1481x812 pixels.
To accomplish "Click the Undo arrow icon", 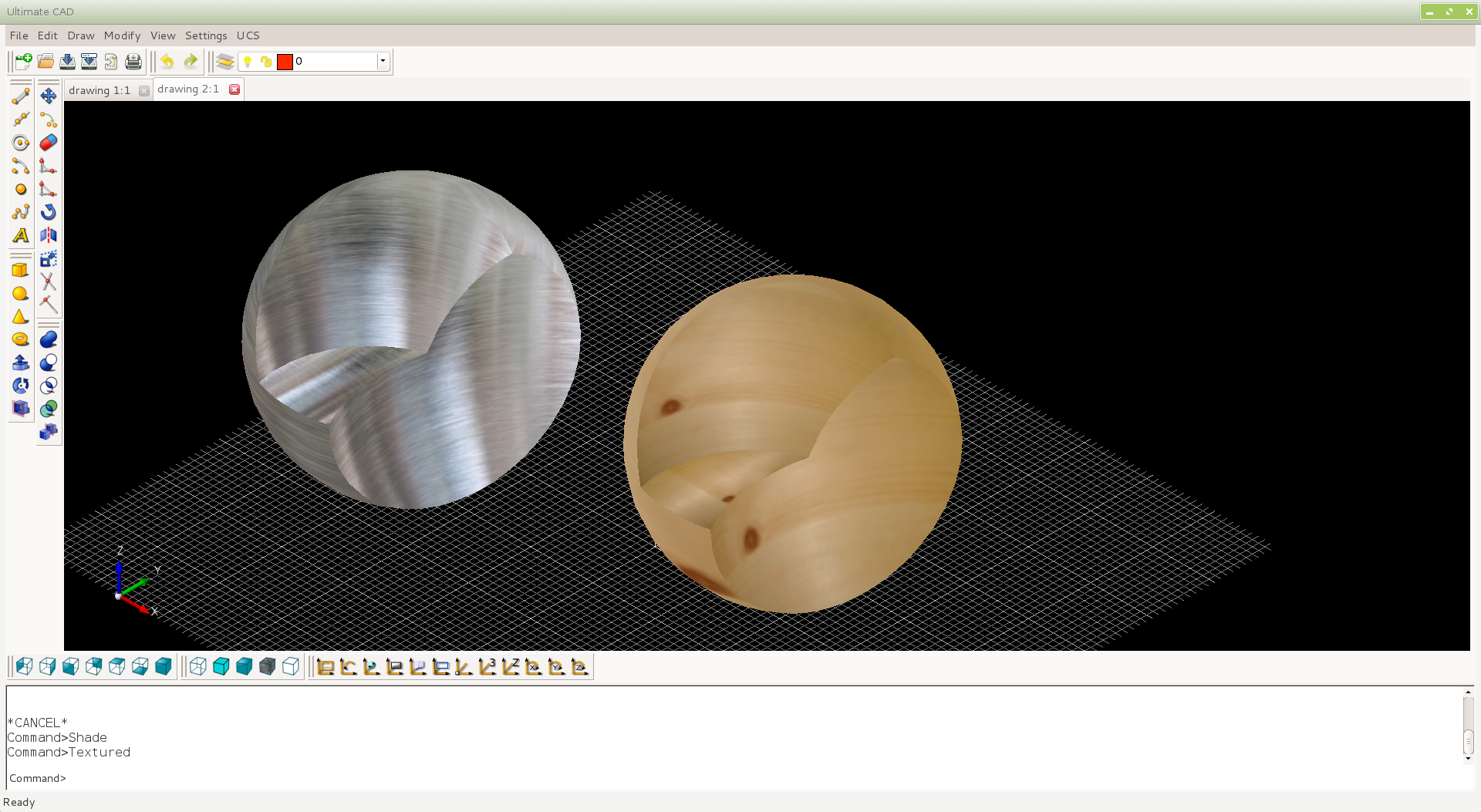I will click(x=167, y=62).
